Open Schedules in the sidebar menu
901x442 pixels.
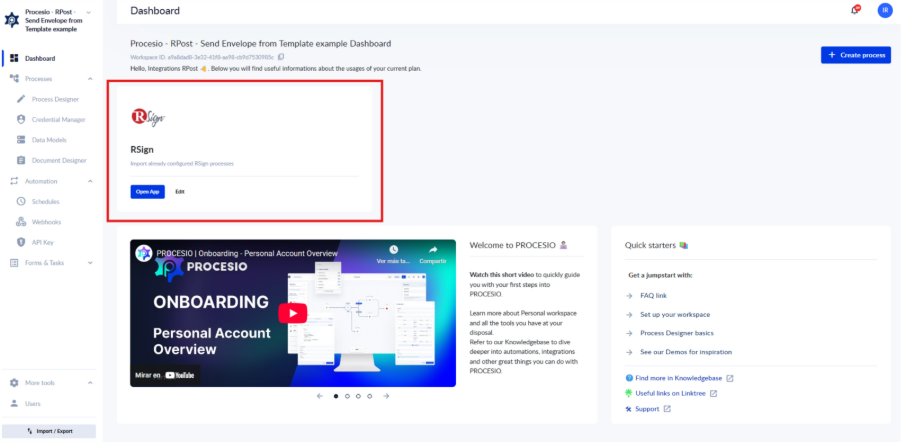(46, 201)
